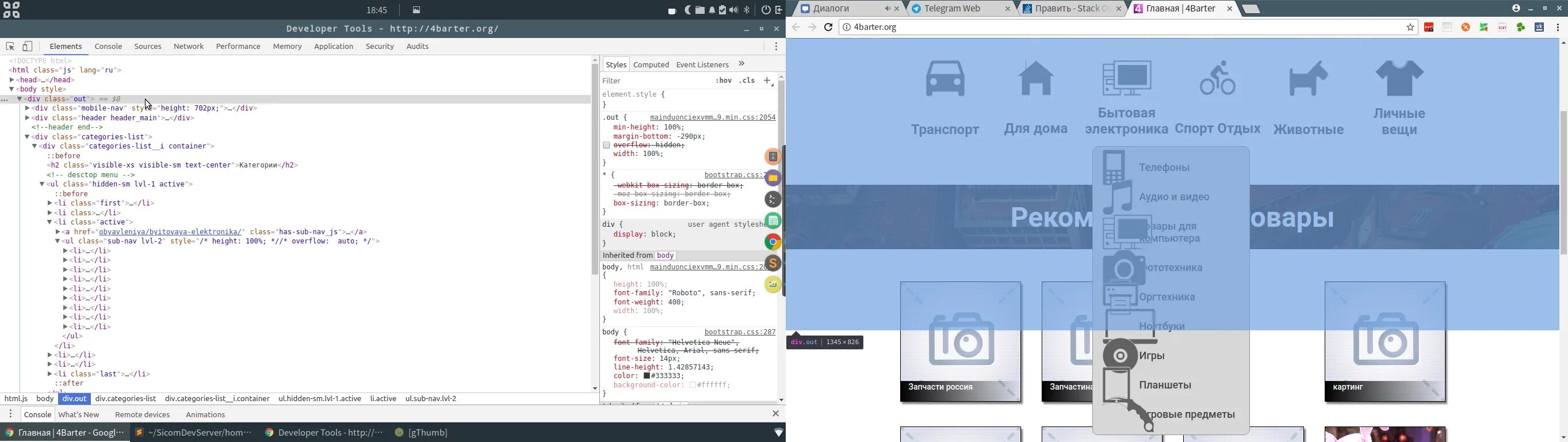Go forward in browser history
1568x442 pixels.
pos(812,28)
